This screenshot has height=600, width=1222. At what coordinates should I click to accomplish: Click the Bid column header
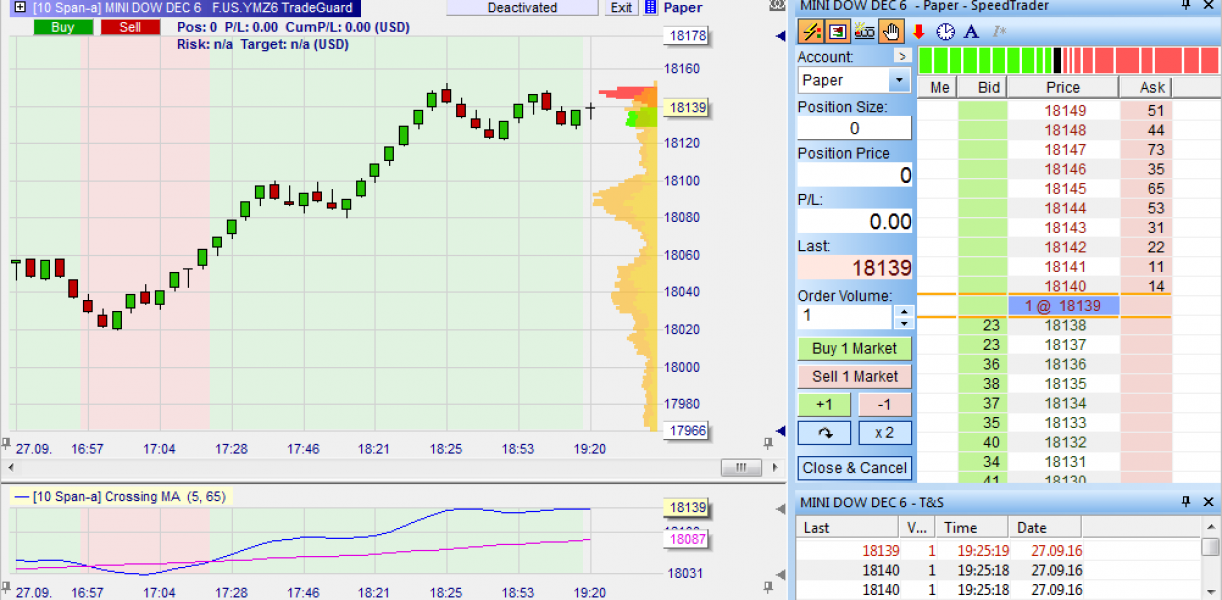pyautogui.click(x=983, y=88)
